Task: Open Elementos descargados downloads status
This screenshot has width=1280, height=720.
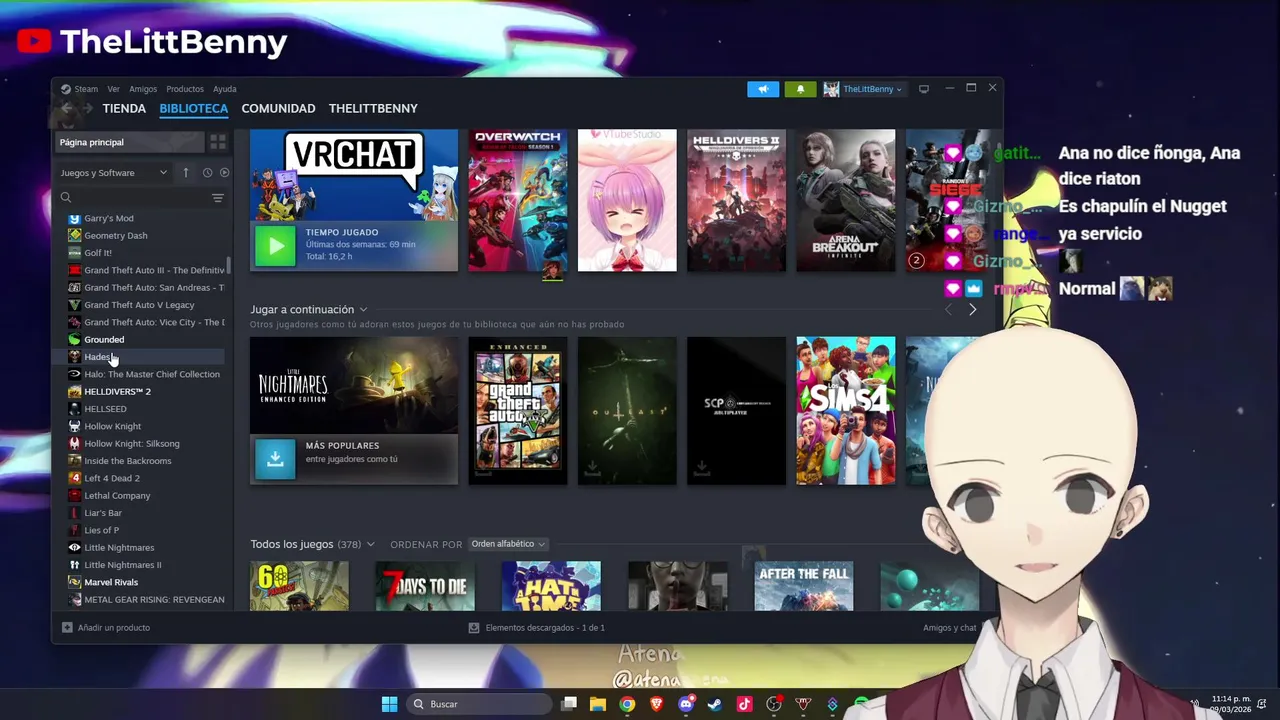Action: click(x=537, y=628)
